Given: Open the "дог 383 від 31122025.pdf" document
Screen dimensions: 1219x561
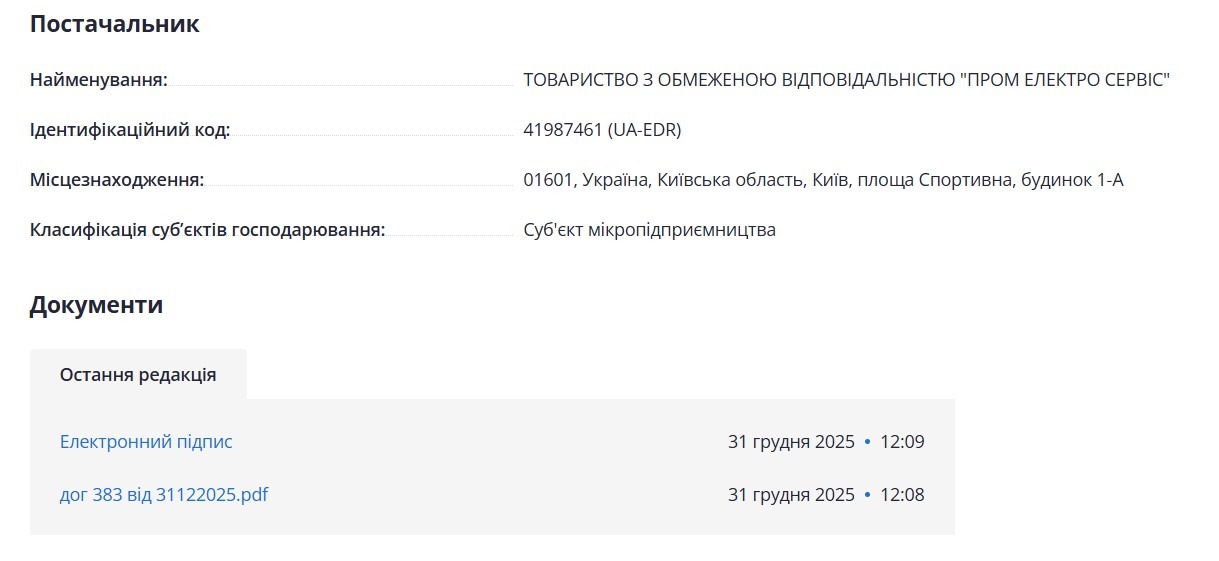Looking at the screenshot, I should pyautogui.click(x=164, y=495).
